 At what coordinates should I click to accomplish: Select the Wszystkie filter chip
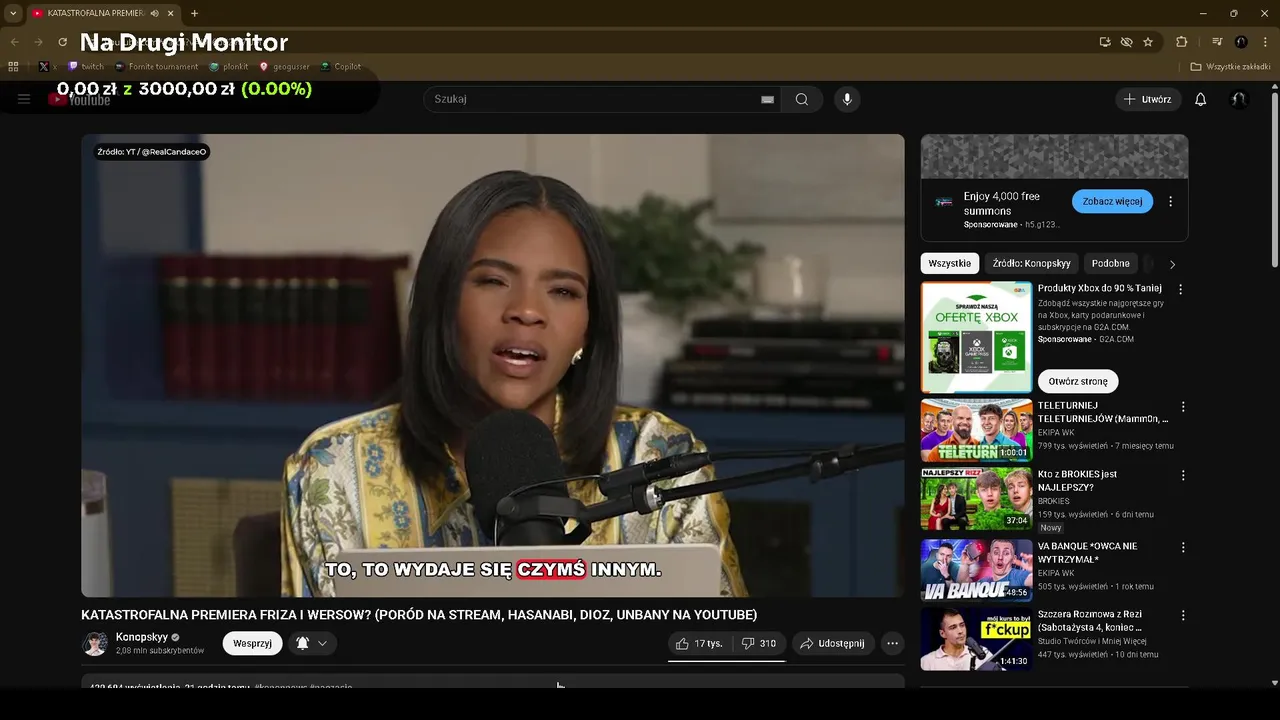tap(950, 263)
